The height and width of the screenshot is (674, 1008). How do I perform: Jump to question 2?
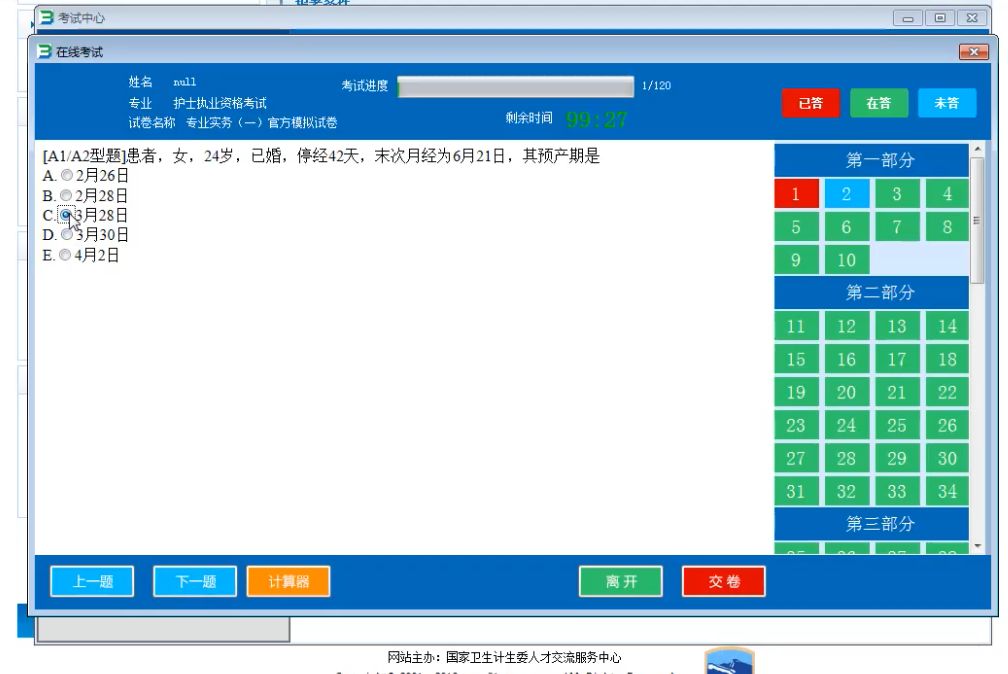point(847,194)
